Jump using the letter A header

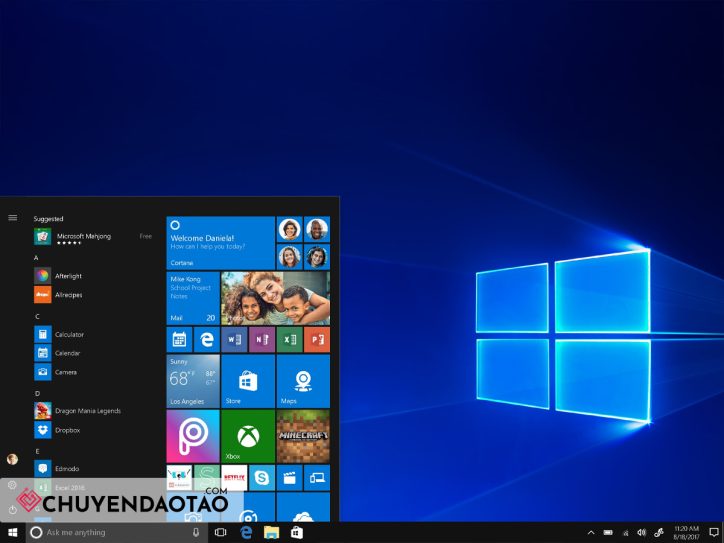point(36,258)
